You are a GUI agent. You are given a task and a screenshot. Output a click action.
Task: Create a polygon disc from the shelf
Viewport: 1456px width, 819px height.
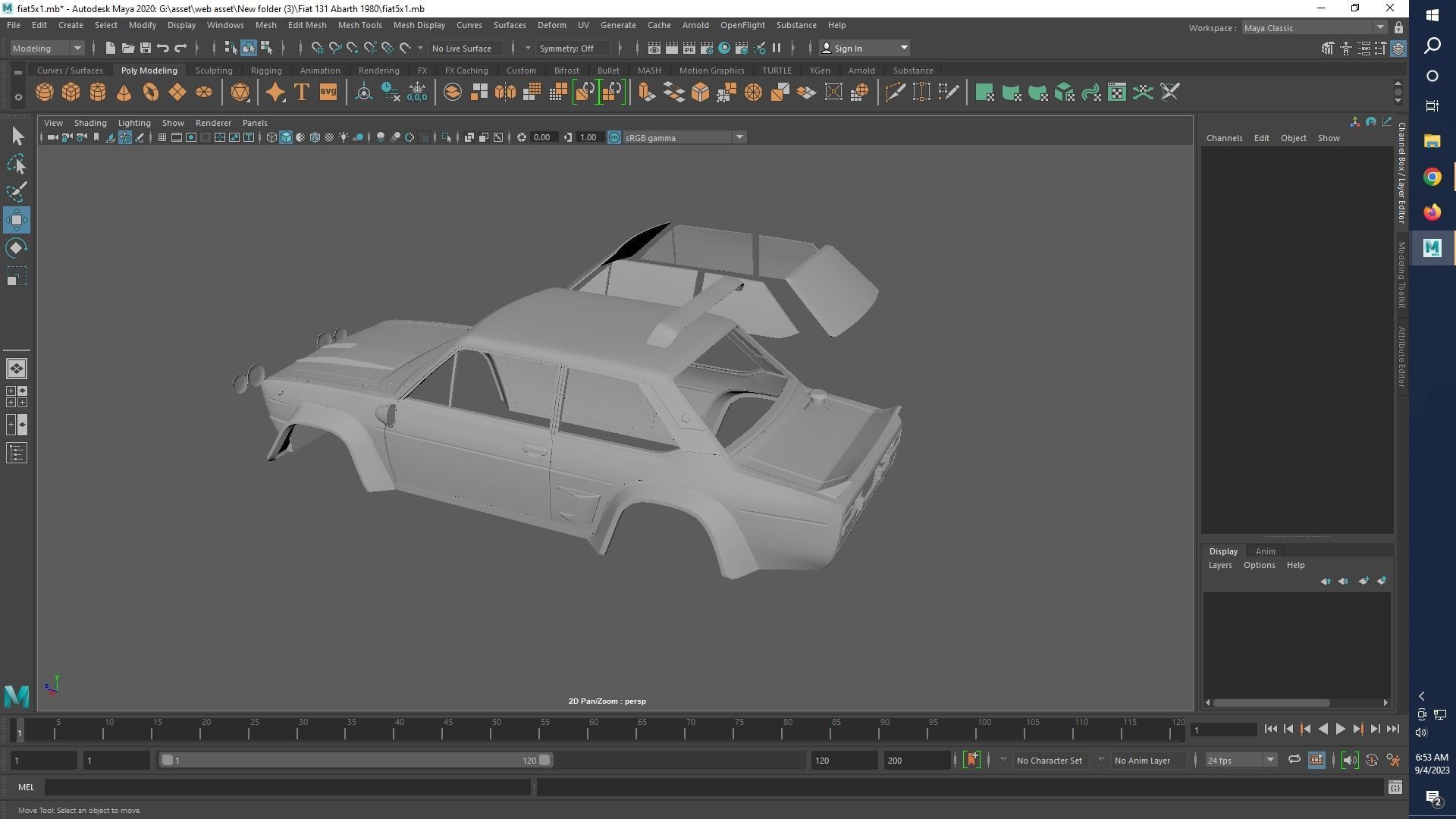204,93
